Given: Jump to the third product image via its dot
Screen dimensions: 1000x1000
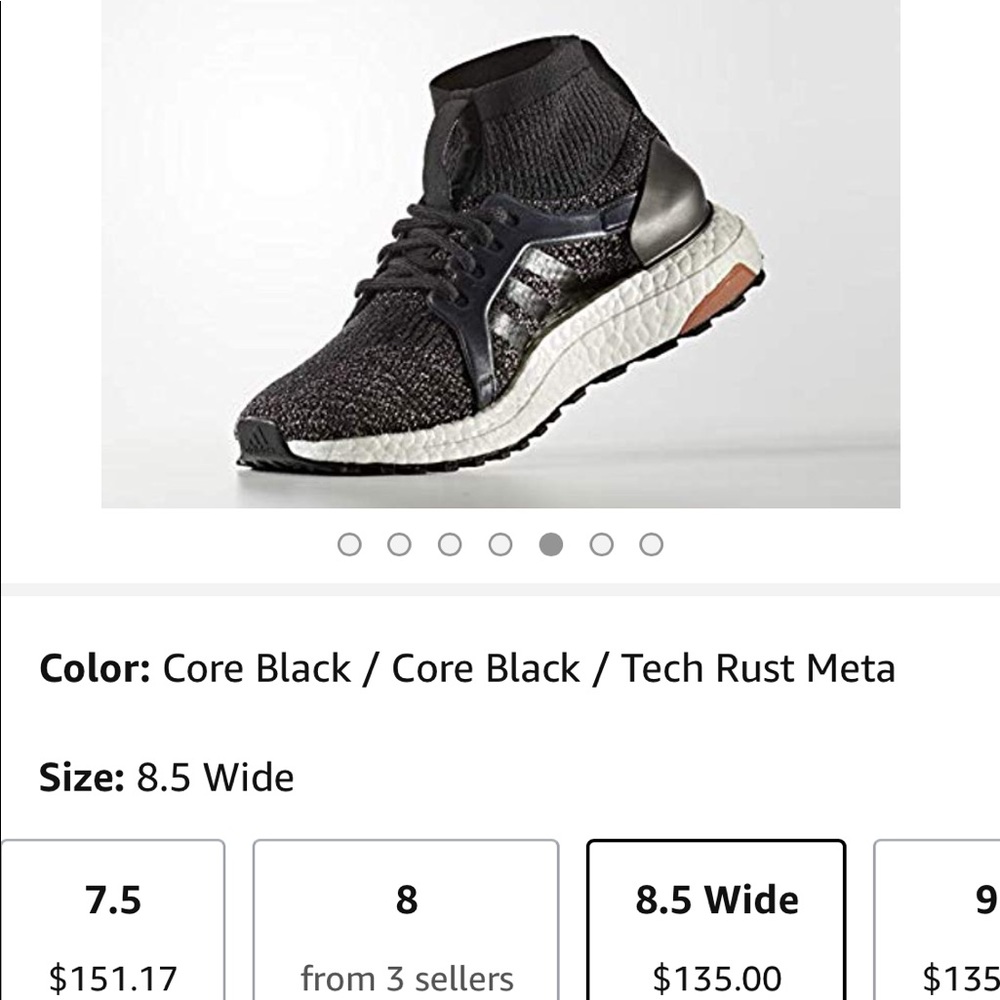Looking at the screenshot, I should point(451,544).
